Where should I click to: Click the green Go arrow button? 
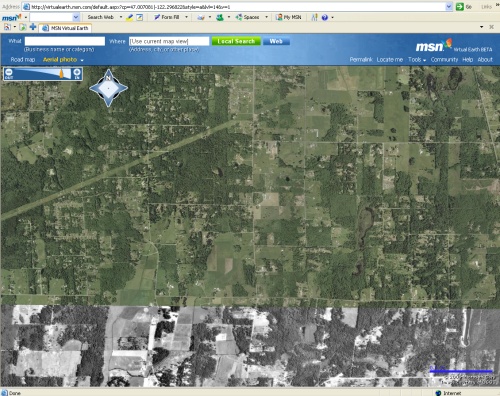tap(460, 7)
